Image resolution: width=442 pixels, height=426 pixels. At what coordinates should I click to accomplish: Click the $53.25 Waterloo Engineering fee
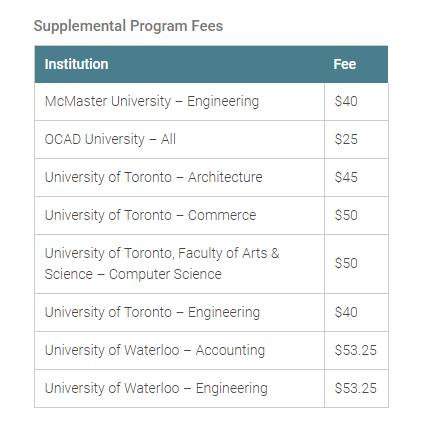point(356,388)
